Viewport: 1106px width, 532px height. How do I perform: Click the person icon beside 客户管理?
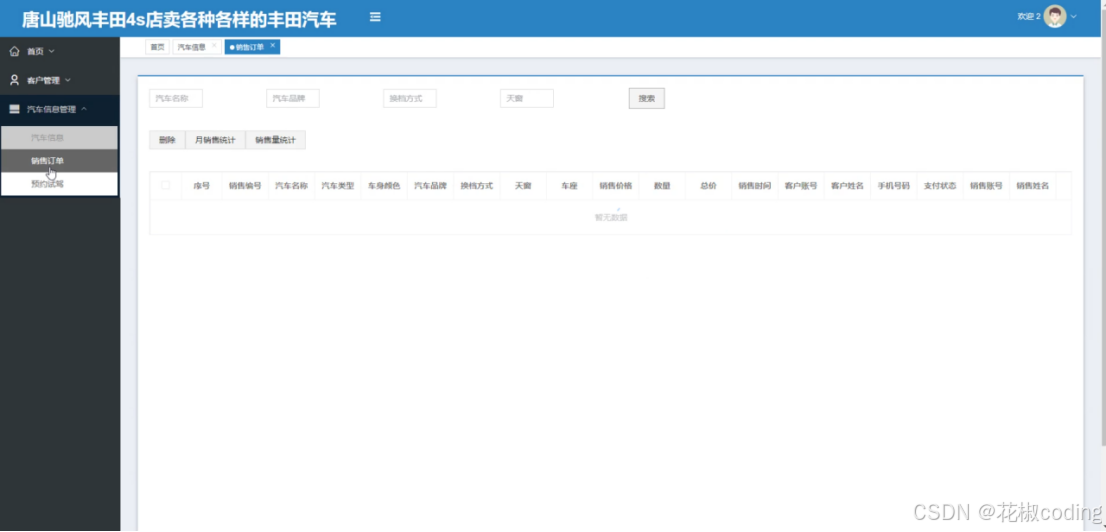click(14, 80)
